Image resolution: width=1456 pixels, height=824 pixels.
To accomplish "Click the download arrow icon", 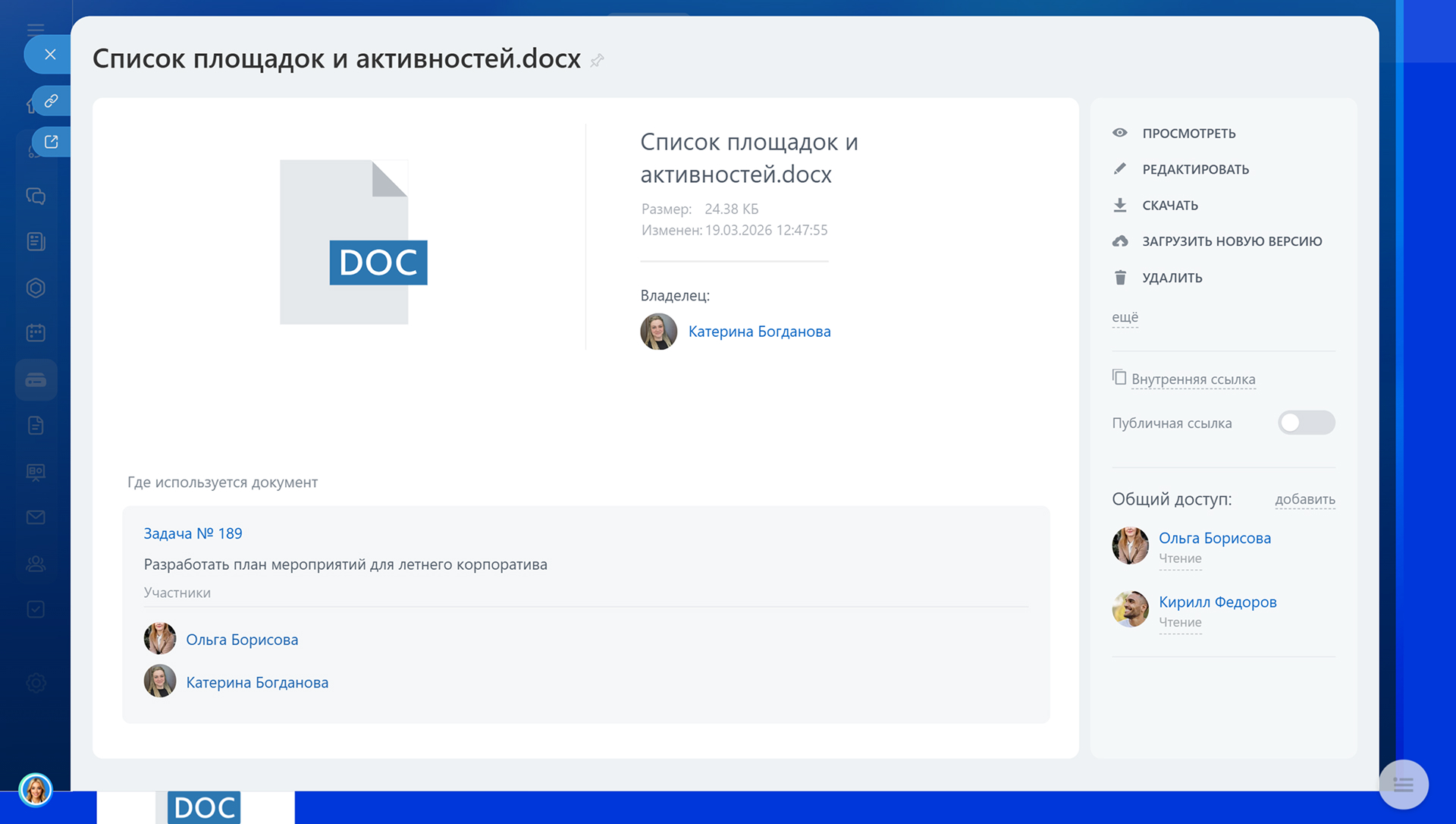I will click(x=1119, y=205).
